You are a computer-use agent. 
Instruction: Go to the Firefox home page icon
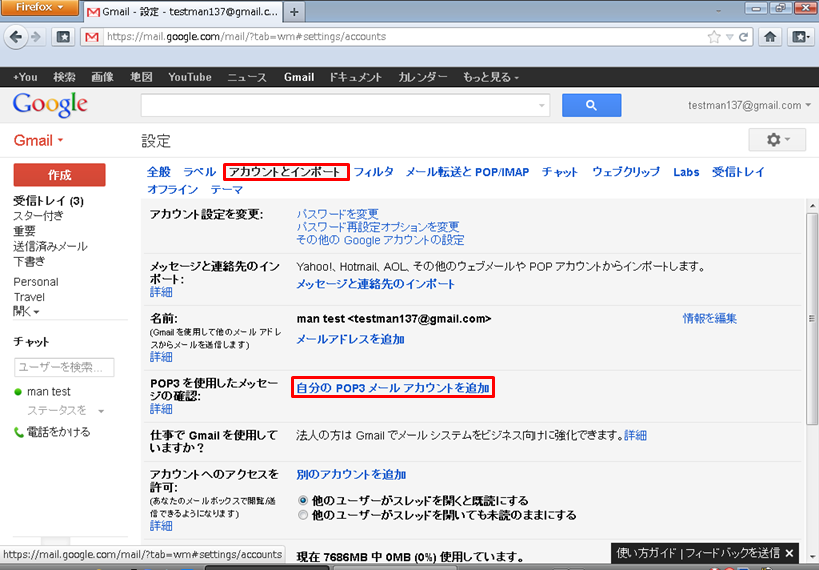click(x=770, y=37)
